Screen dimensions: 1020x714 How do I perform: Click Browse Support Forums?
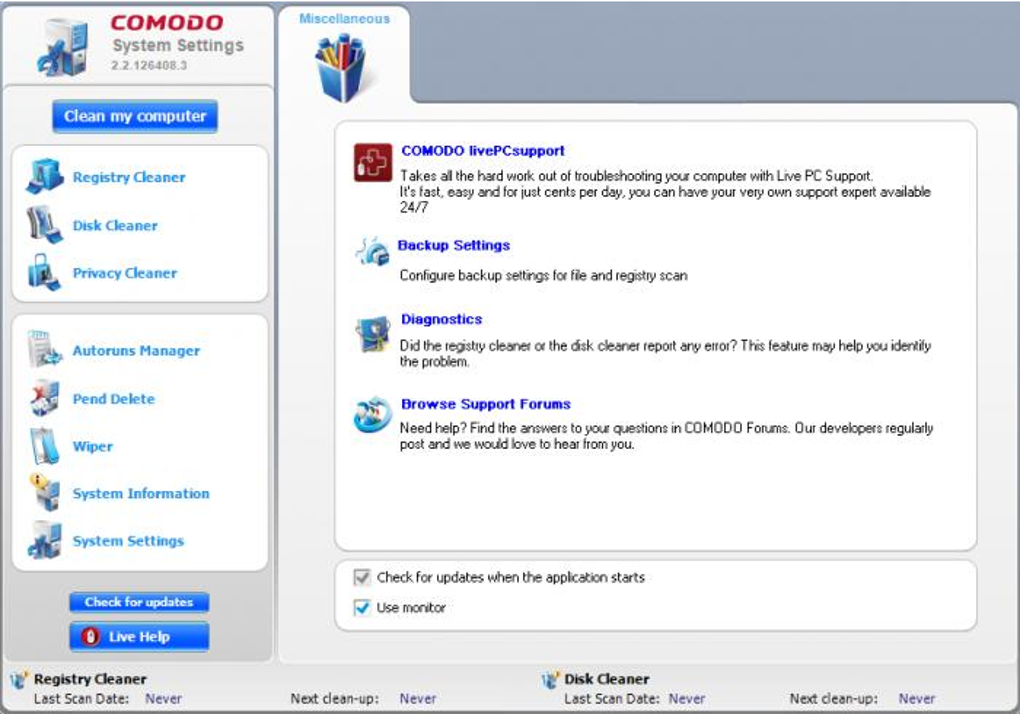[486, 404]
